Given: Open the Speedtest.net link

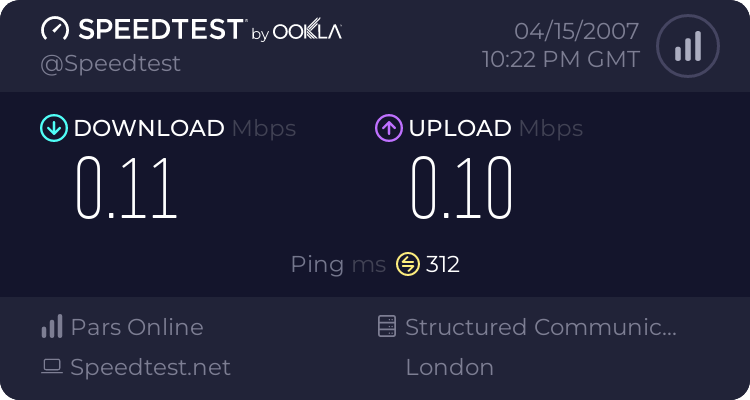Looking at the screenshot, I should click(150, 367).
